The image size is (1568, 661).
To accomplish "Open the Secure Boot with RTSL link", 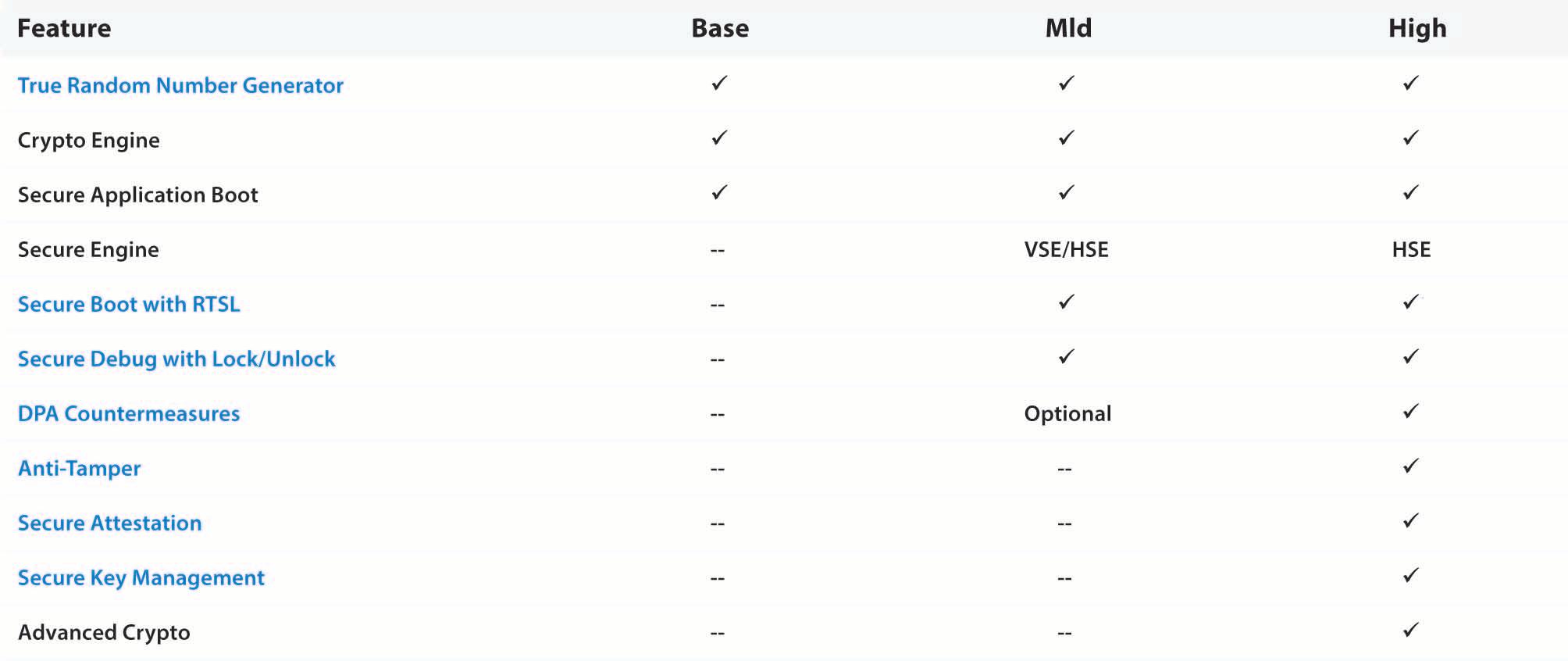I will [129, 304].
